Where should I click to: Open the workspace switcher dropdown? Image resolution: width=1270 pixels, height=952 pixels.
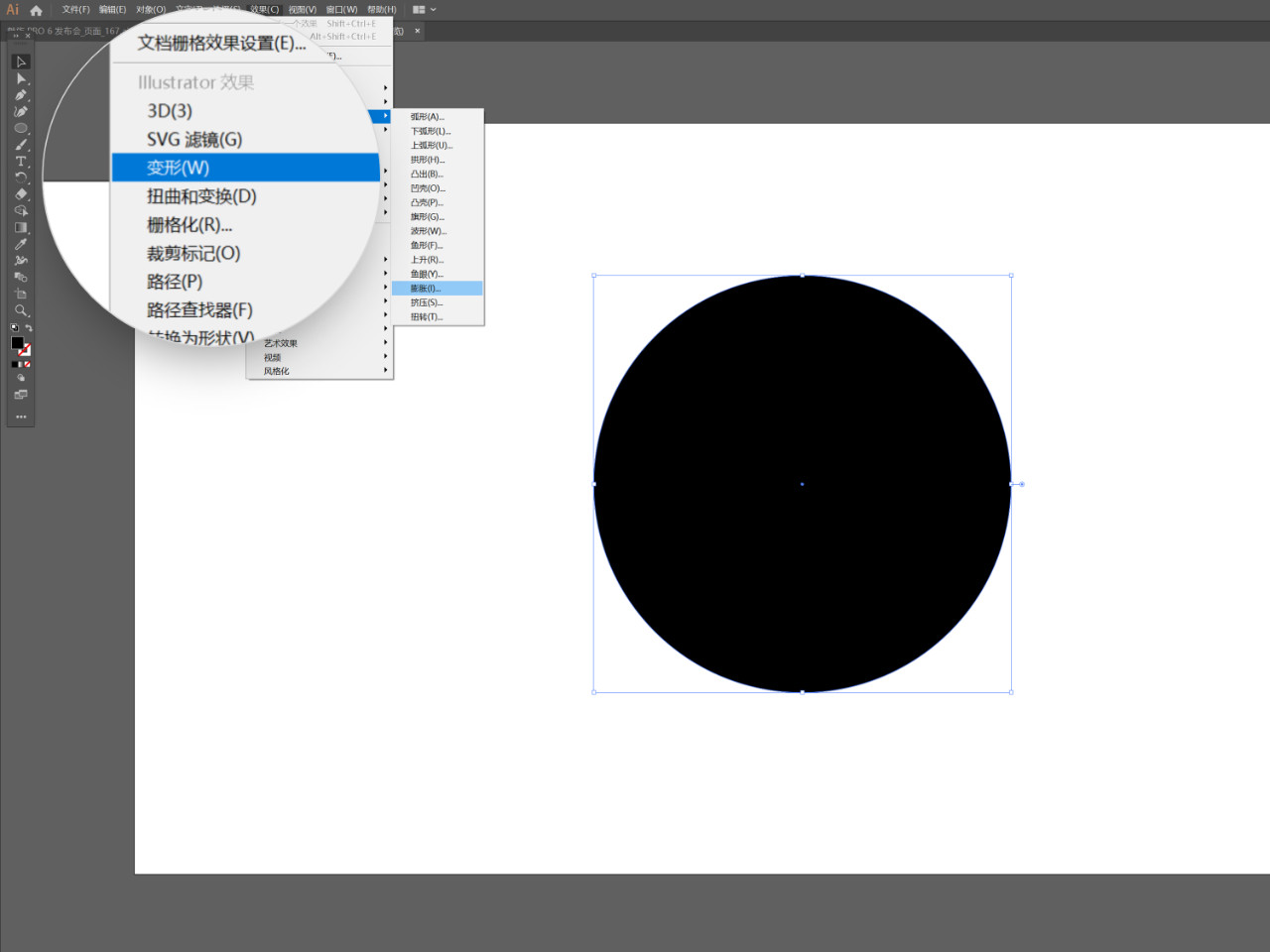click(x=424, y=10)
